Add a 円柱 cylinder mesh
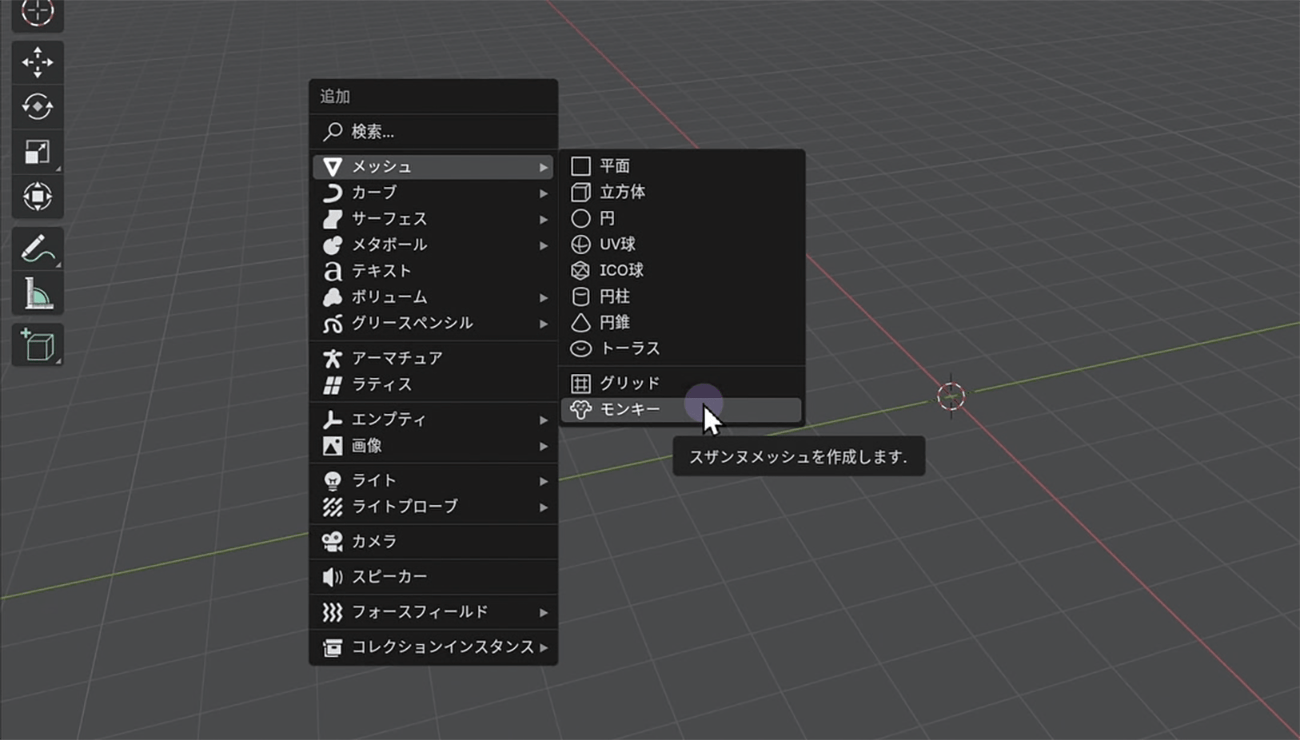This screenshot has height=740, width=1300. (681, 296)
